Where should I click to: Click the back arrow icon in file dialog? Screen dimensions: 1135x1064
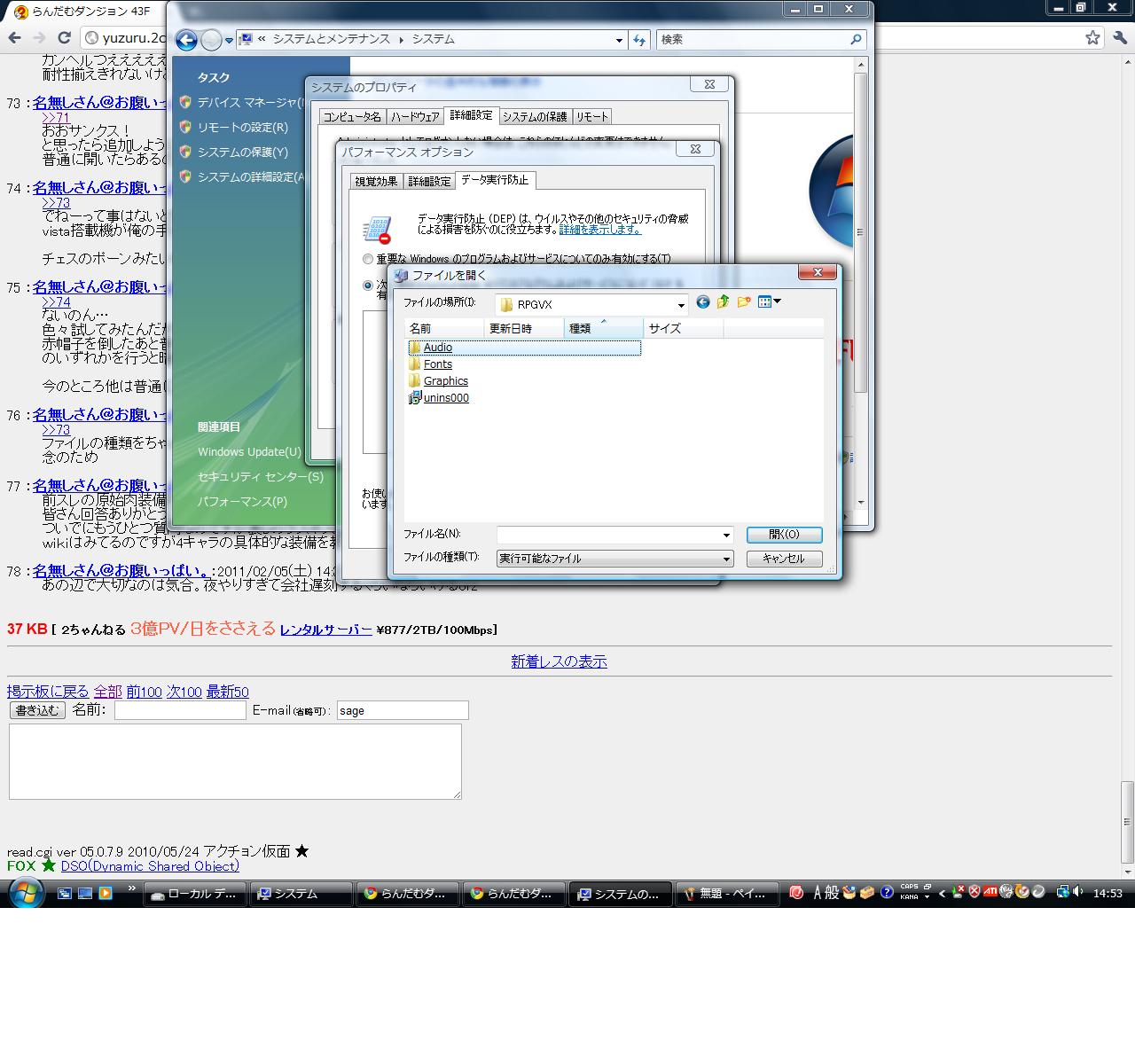coord(703,302)
